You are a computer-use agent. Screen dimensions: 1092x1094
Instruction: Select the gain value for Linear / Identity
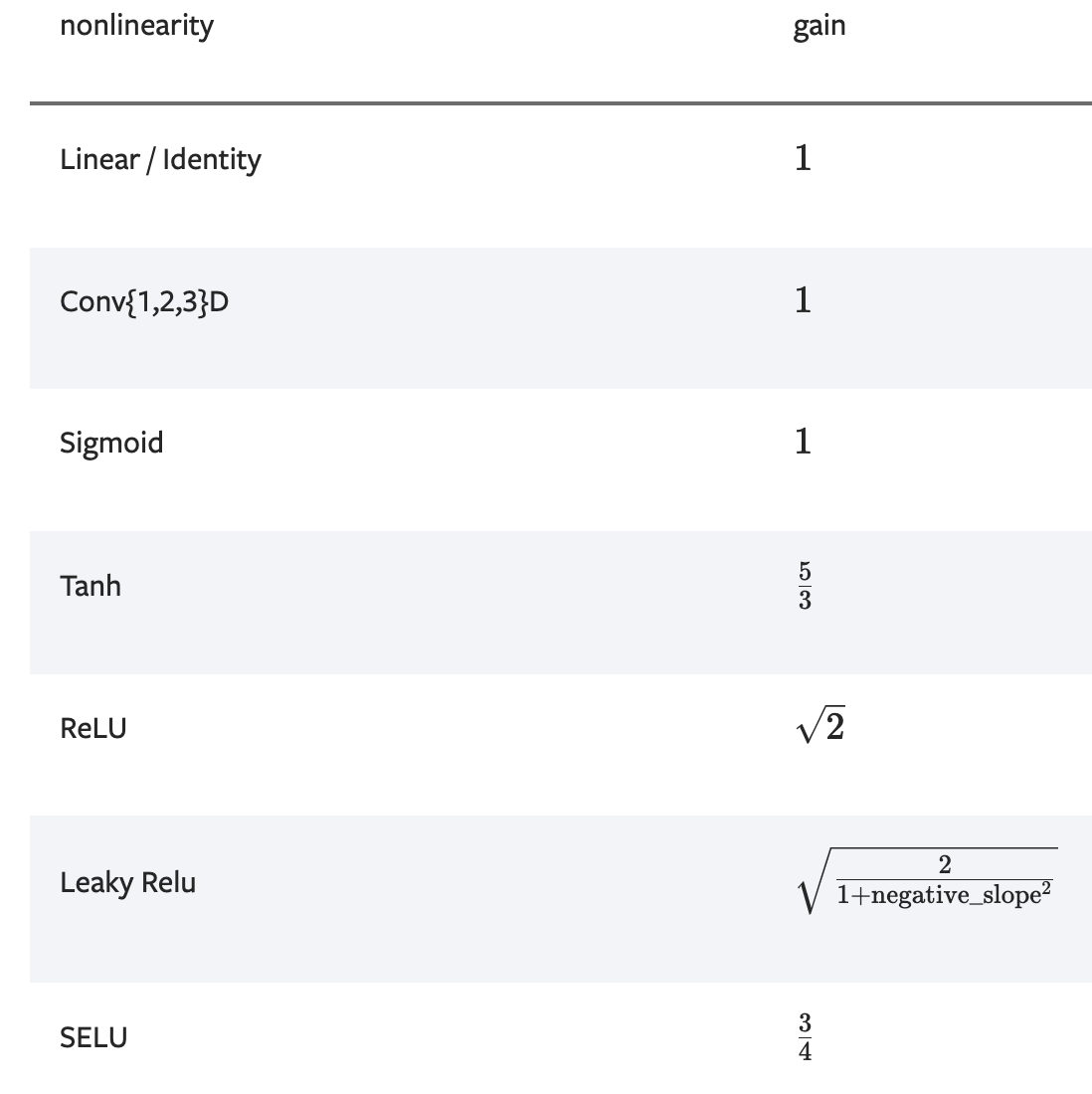point(803,157)
